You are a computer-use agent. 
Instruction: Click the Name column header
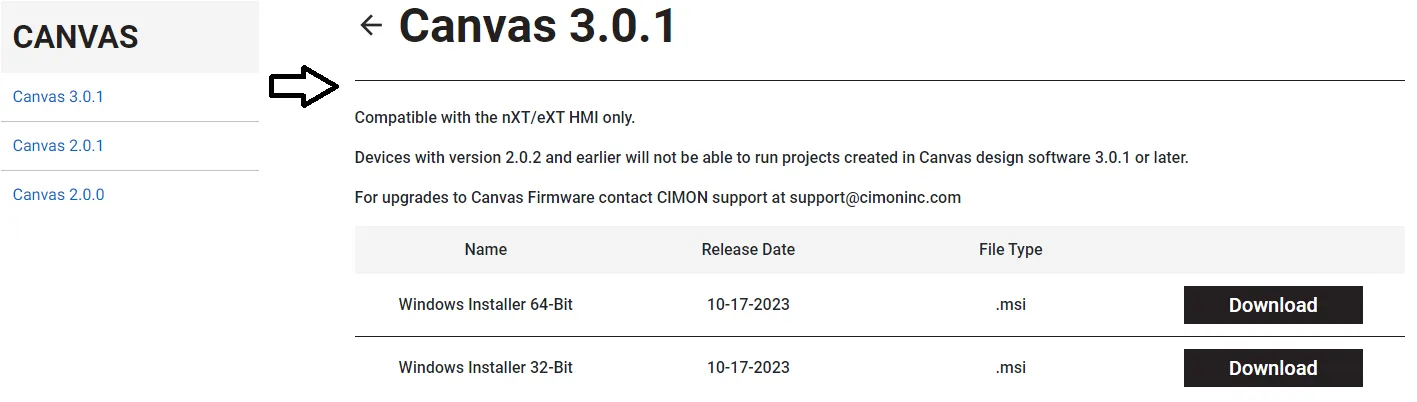485,249
